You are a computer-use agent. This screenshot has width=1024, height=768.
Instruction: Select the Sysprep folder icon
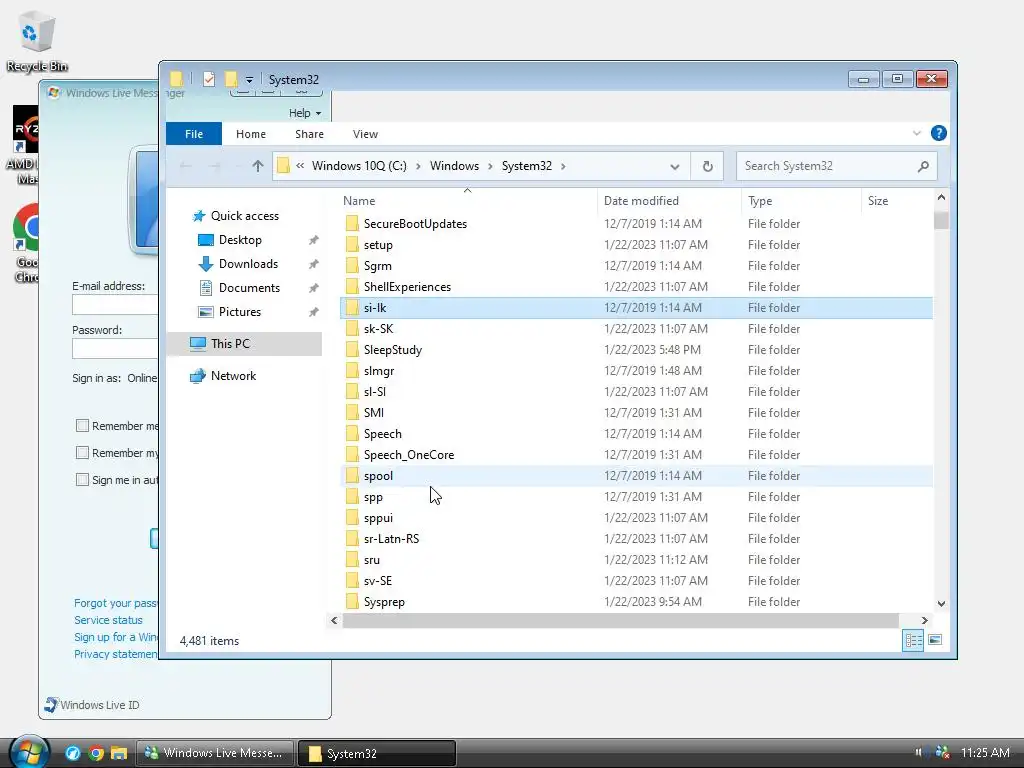pyautogui.click(x=352, y=601)
